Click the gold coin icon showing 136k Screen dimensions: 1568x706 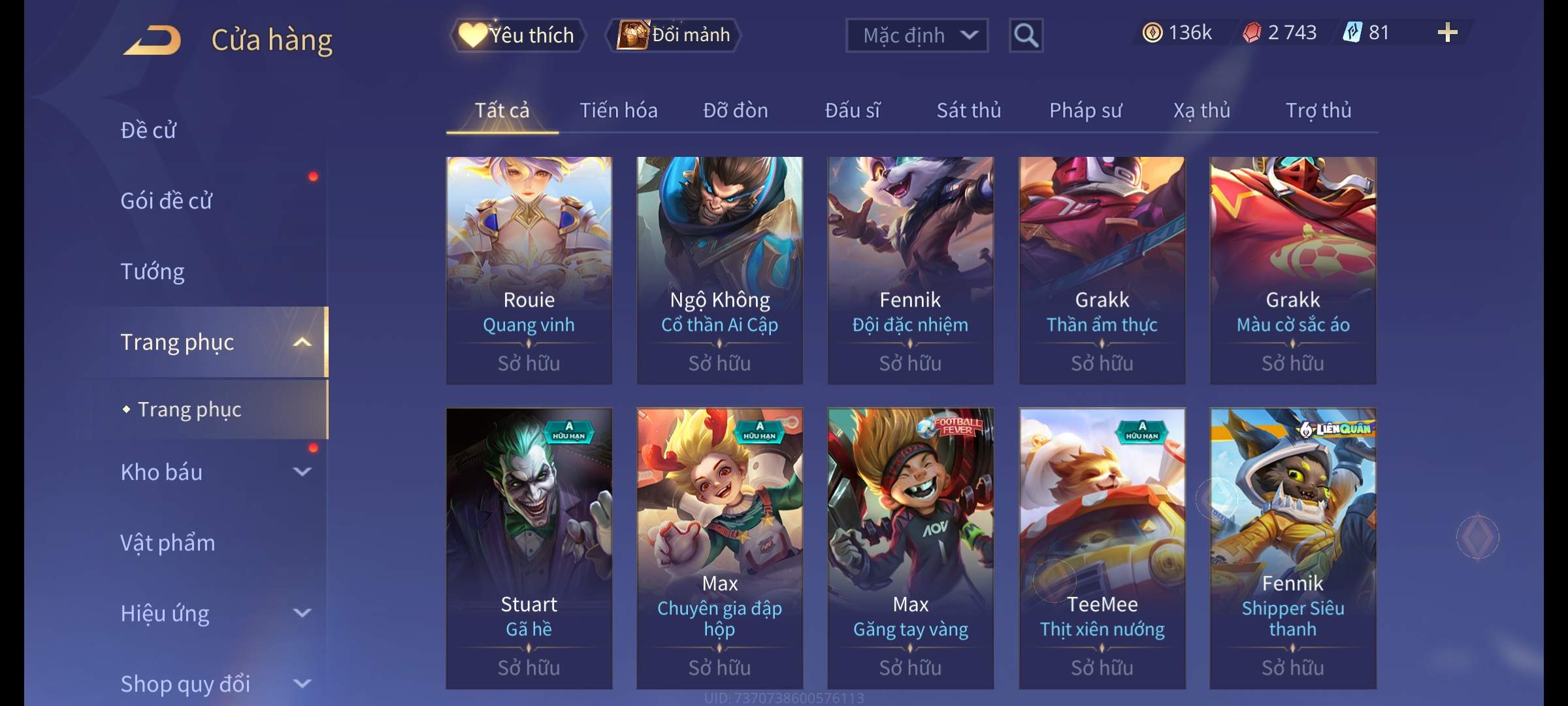pos(1152,33)
